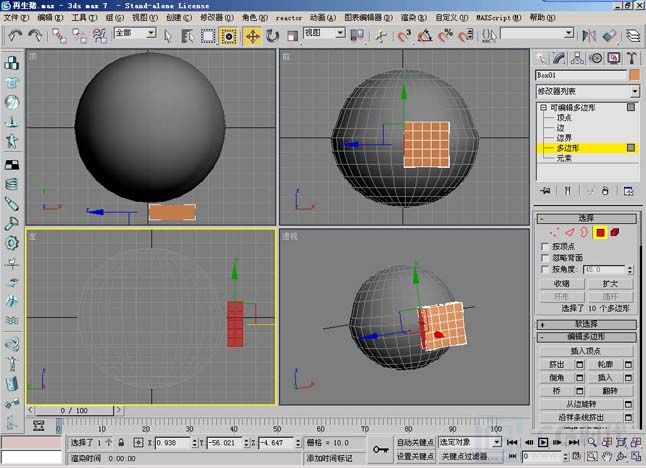Screen dimensions: 646x468
Task: Open the Select by Name list tool
Action: 187,36
